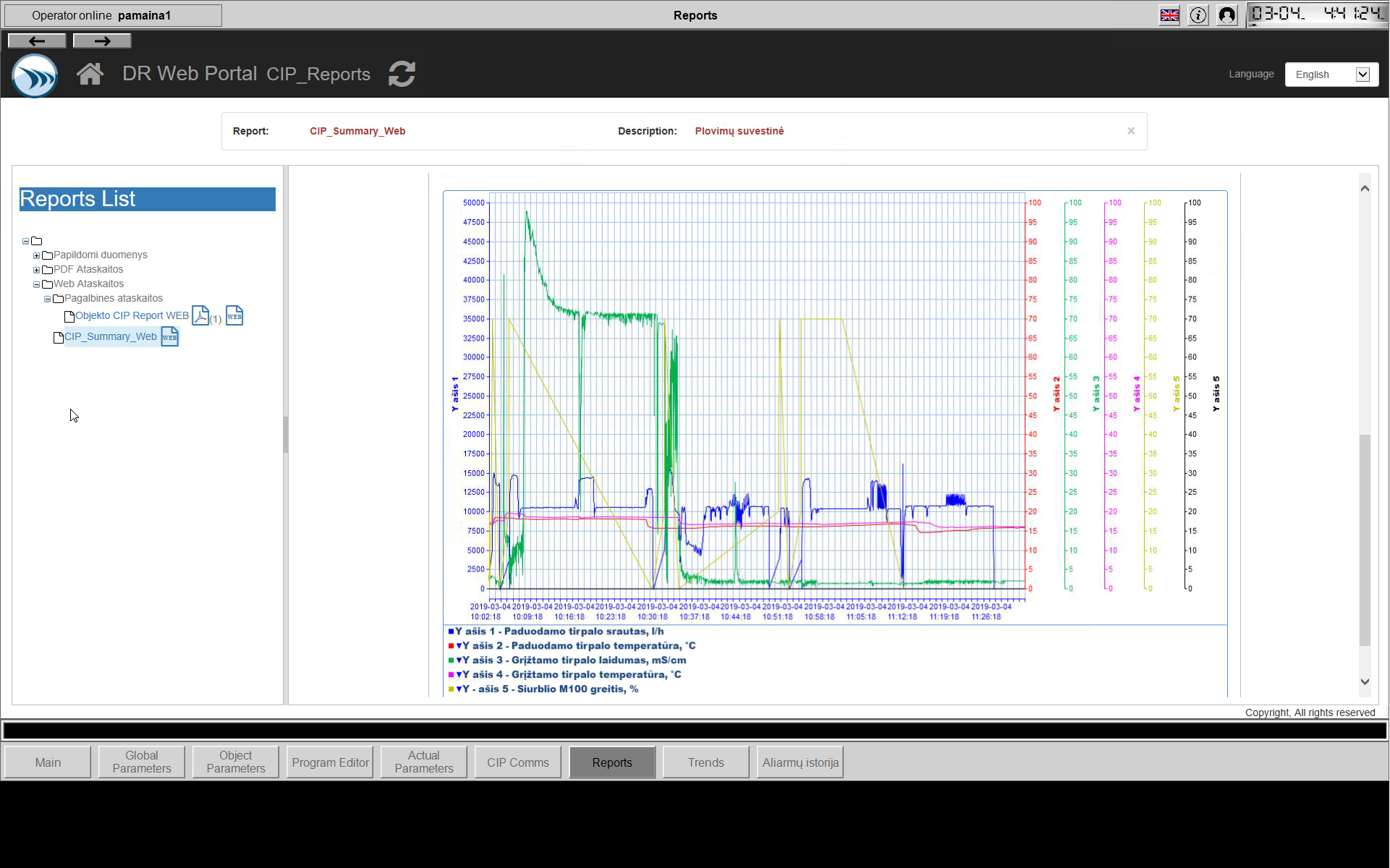Collapse the Web Ataskaitos folder
Image resolution: width=1390 pixels, height=868 pixels.
[x=36, y=284]
